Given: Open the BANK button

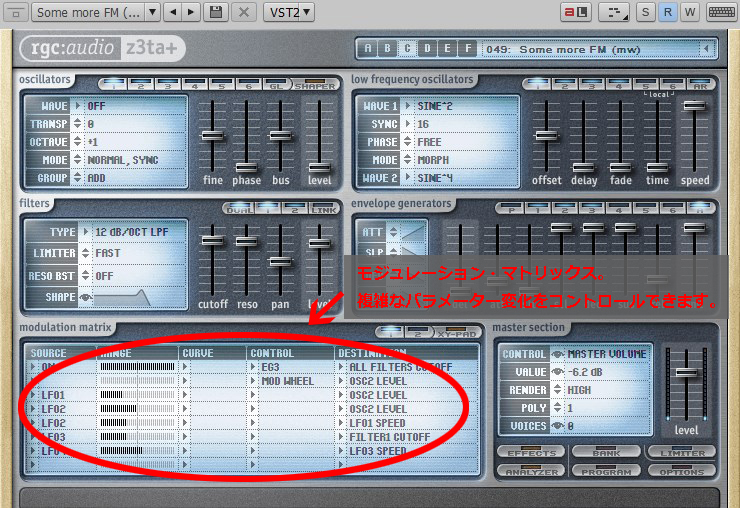Looking at the screenshot, I should click(x=606, y=452).
